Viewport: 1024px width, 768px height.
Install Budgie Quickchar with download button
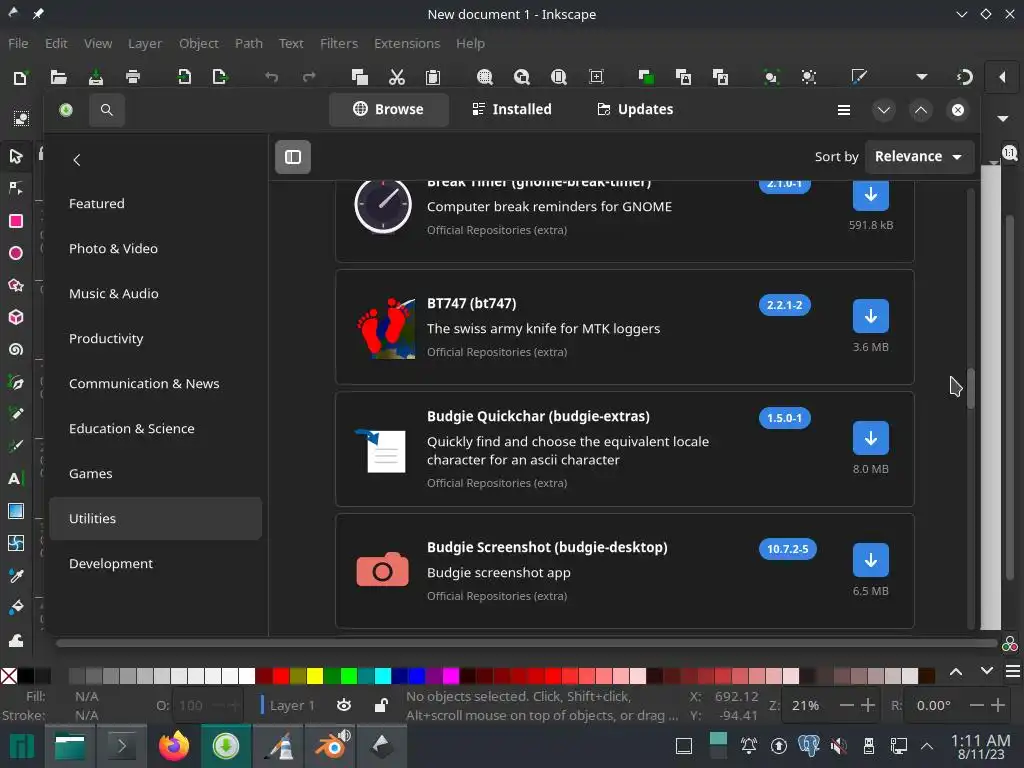click(x=871, y=439)
